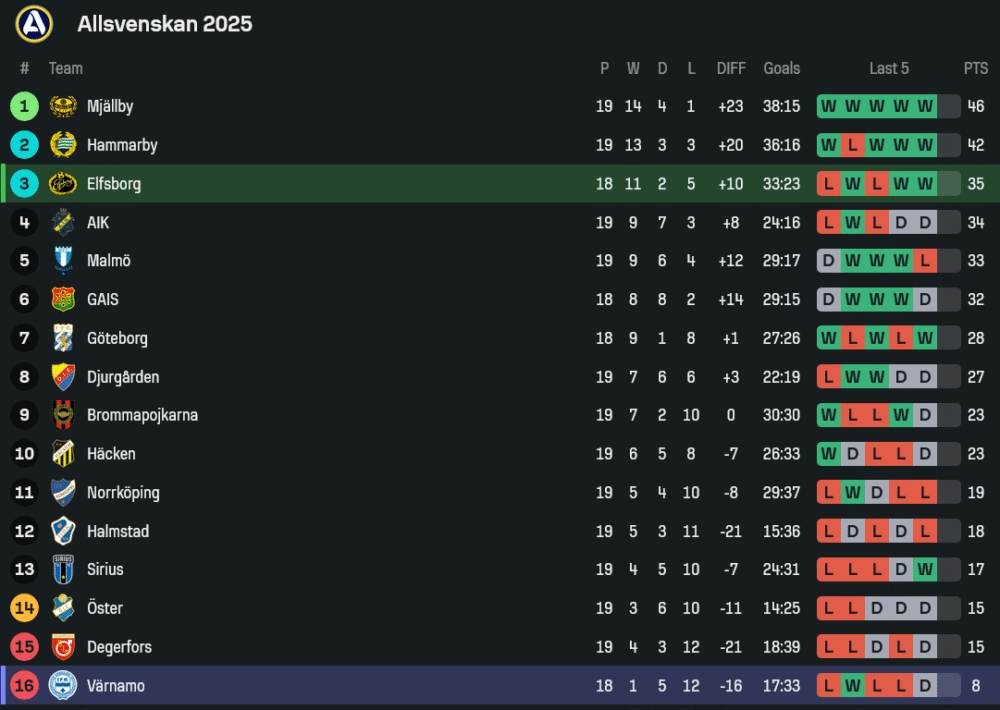Click the Allsvenskan 2025 title
The image size is (1000, 710).
click(165, 24)
